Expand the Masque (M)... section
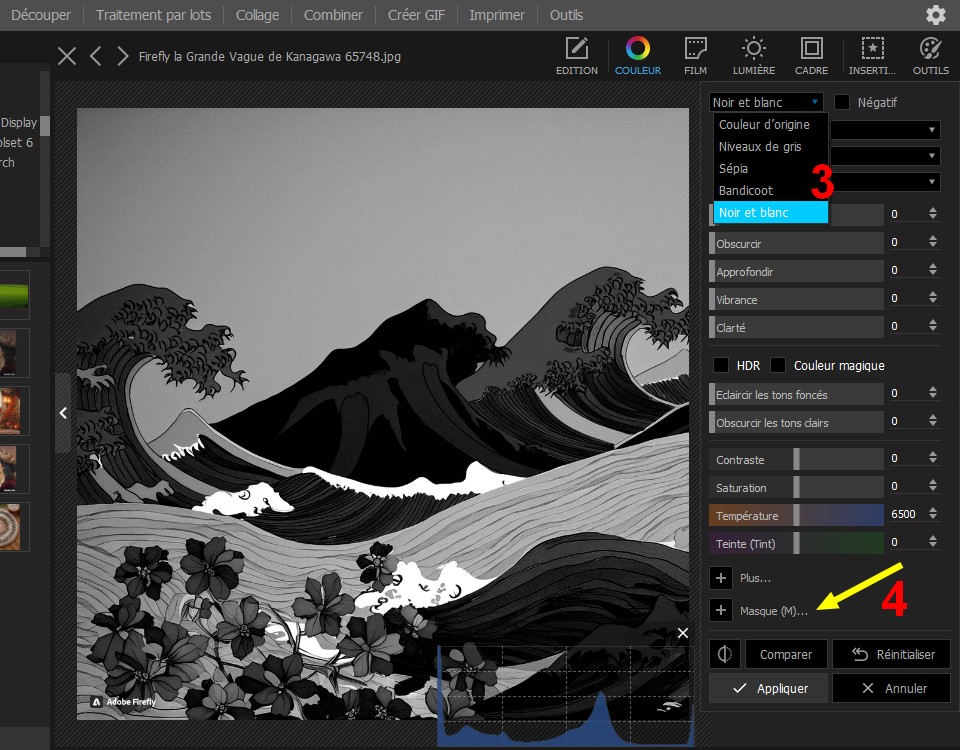Viewport: 960px width, 750px height. coord(721,610)
